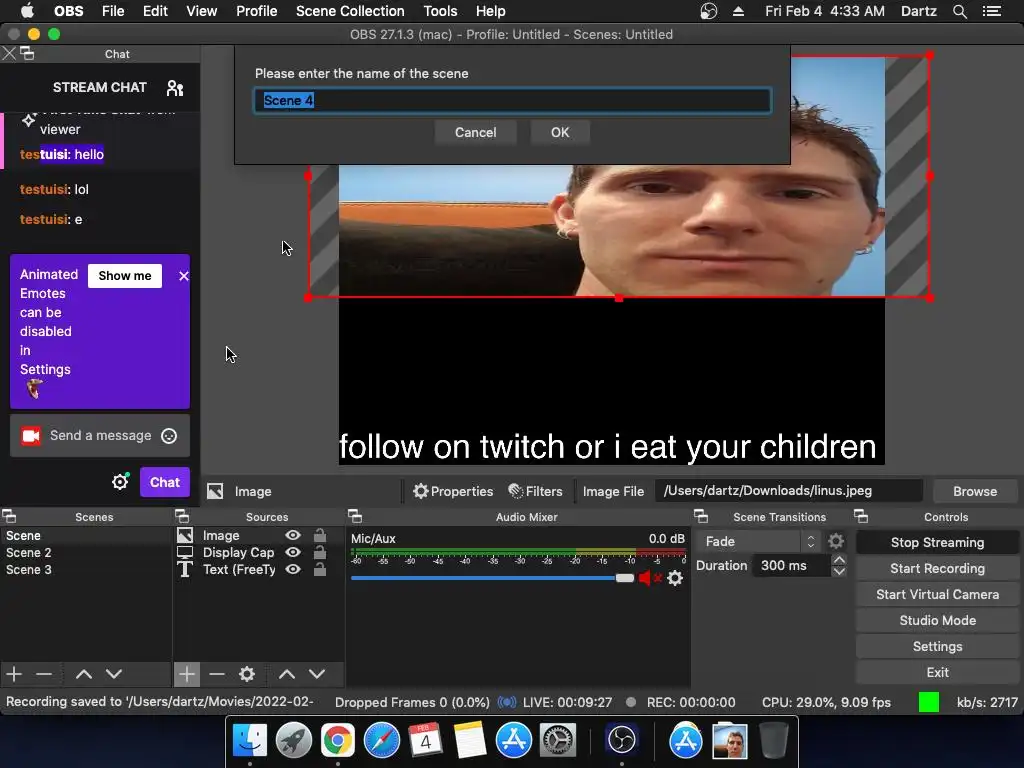Toggle eye for Text (FreeType) source

click(293, 569)
